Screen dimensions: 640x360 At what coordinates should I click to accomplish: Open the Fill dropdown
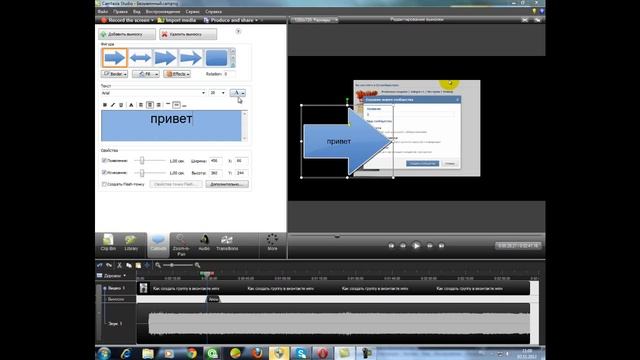146,74
